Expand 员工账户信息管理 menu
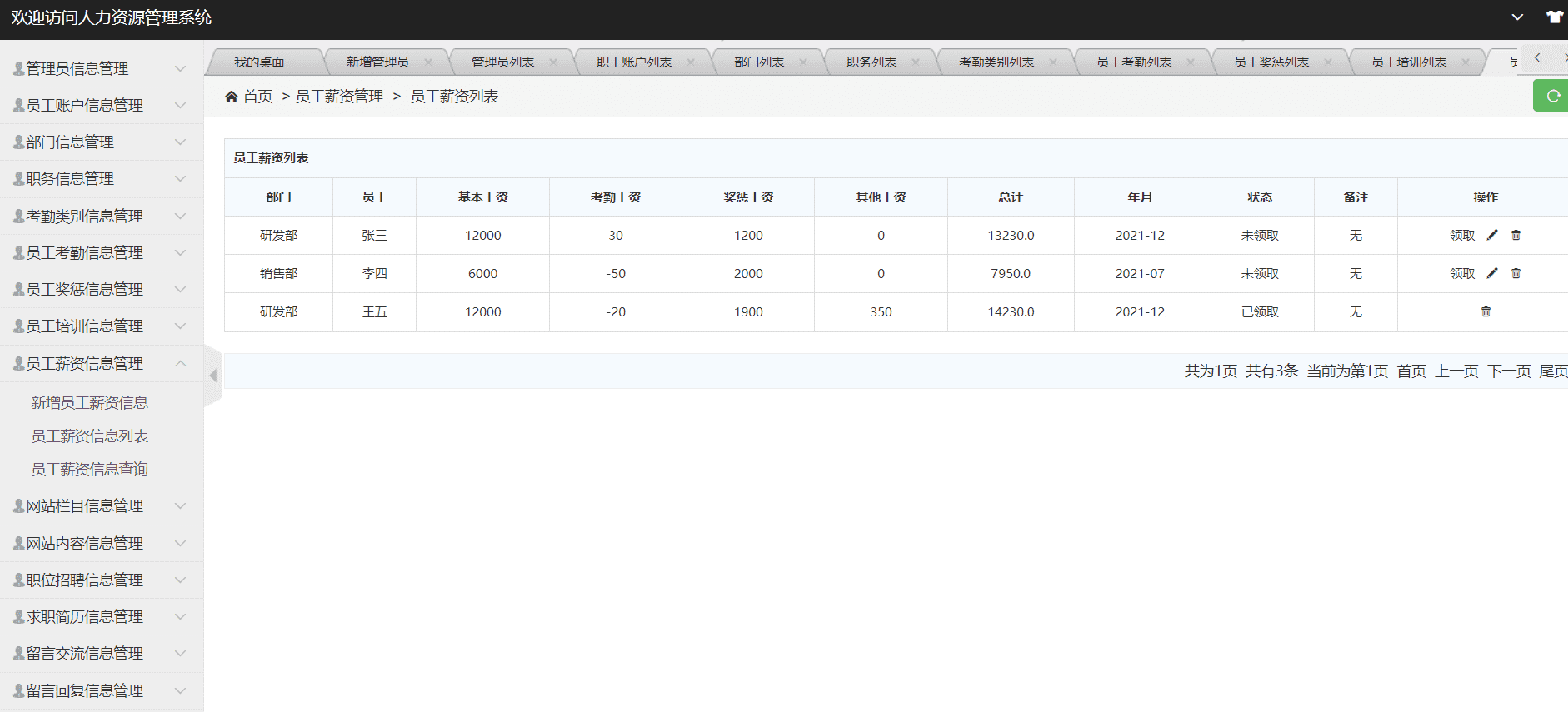Screen dimensions: 1568x712 pyautogui.click(x=102, y=105)
